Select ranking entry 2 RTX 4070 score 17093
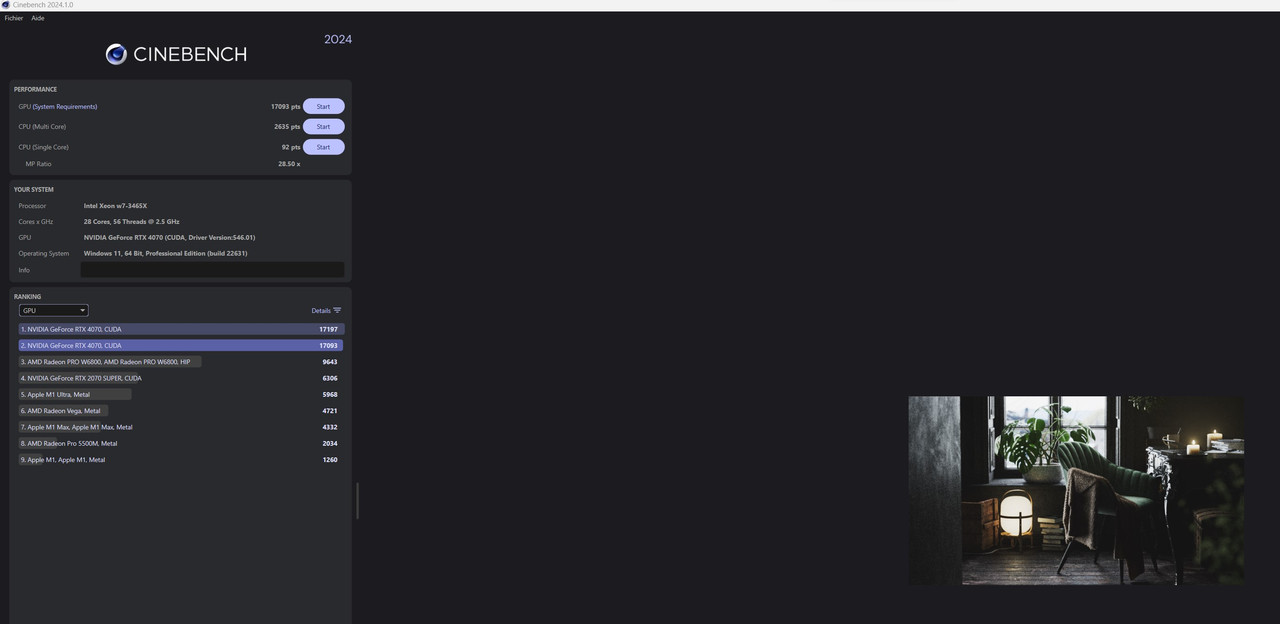Screen dimensions: 1280x624 (181, 345)
